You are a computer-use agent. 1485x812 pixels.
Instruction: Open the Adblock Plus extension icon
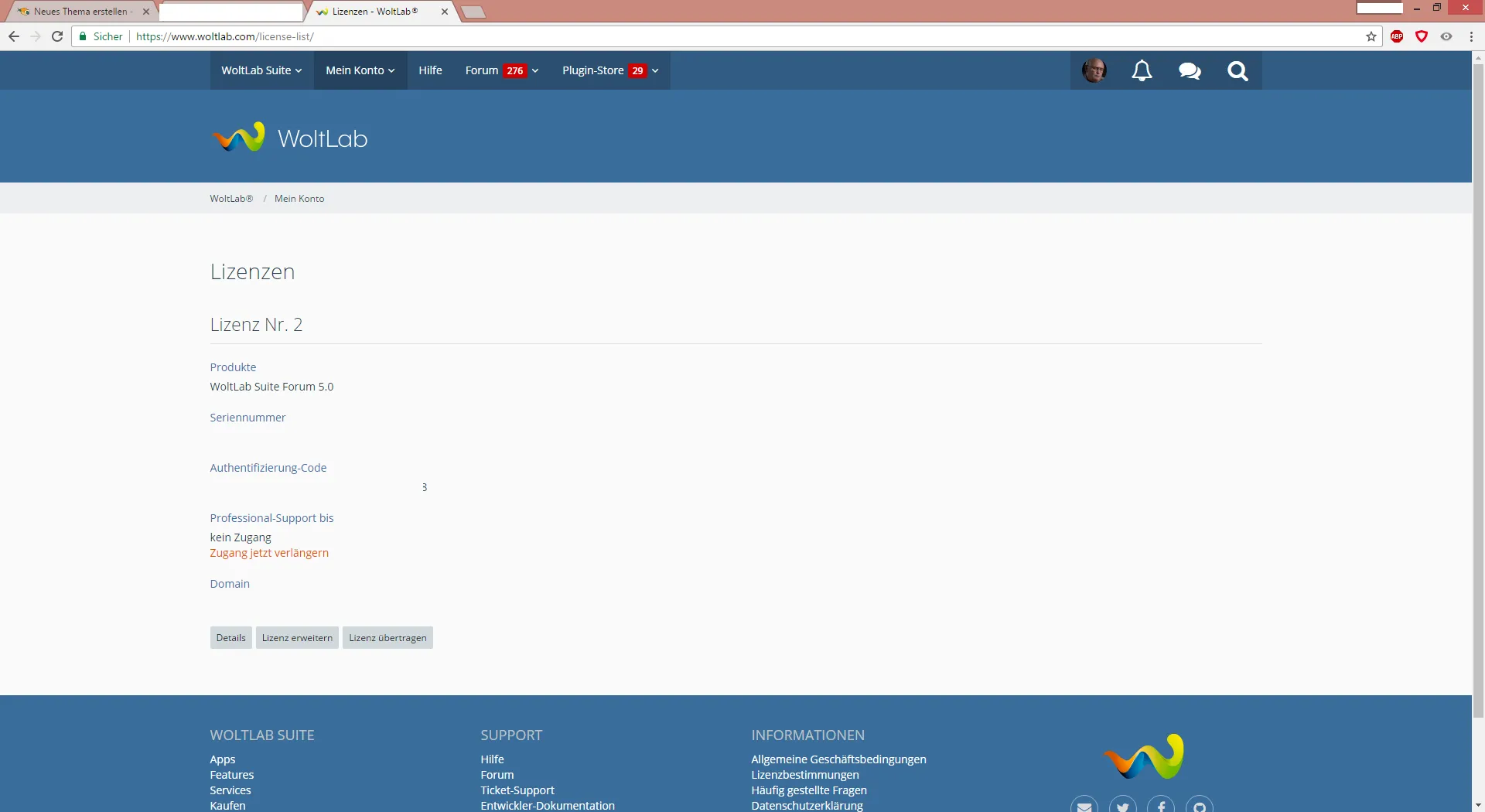click(1397, 36)
